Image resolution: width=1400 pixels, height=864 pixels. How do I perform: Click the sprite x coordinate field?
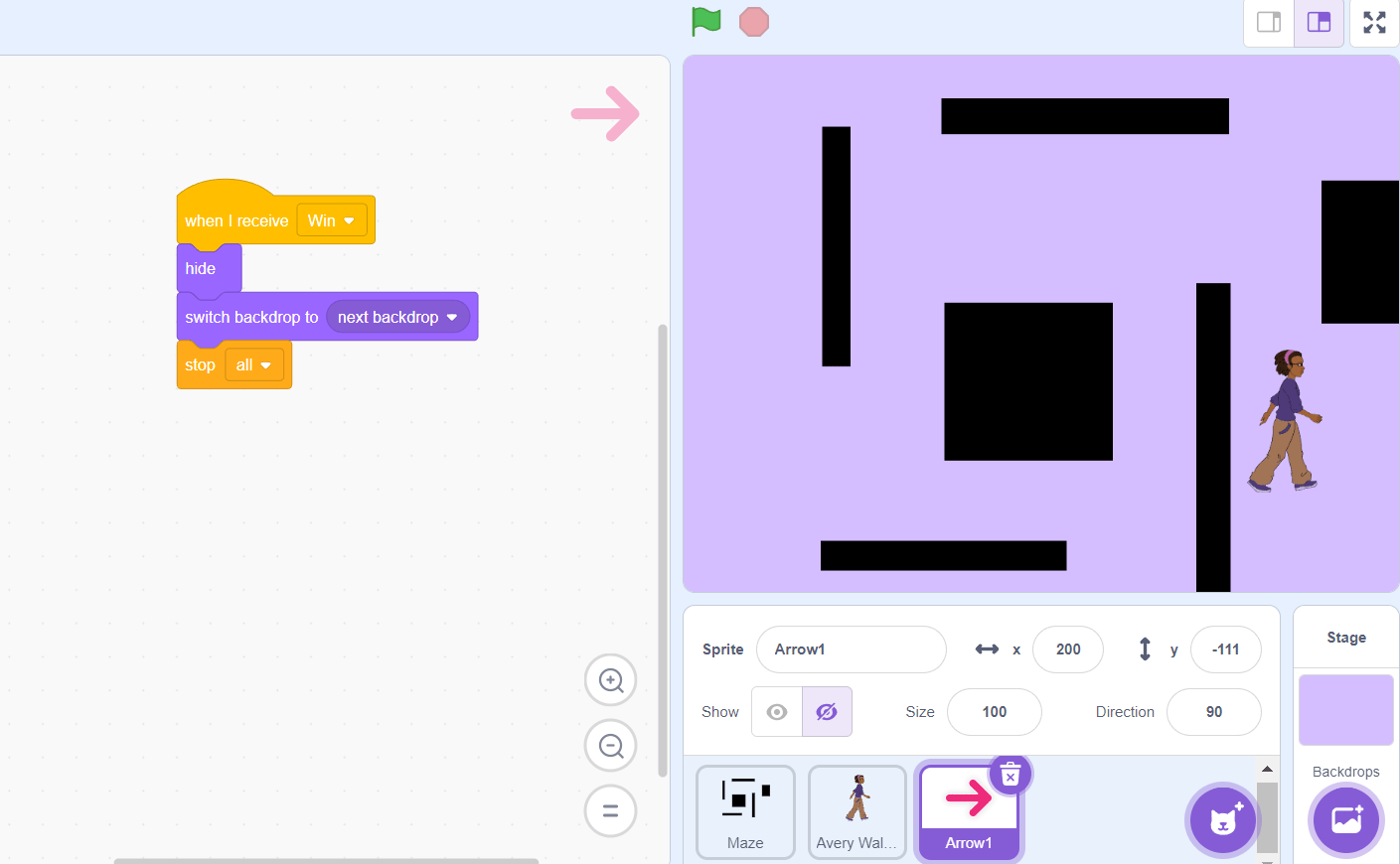(1067, 648)
